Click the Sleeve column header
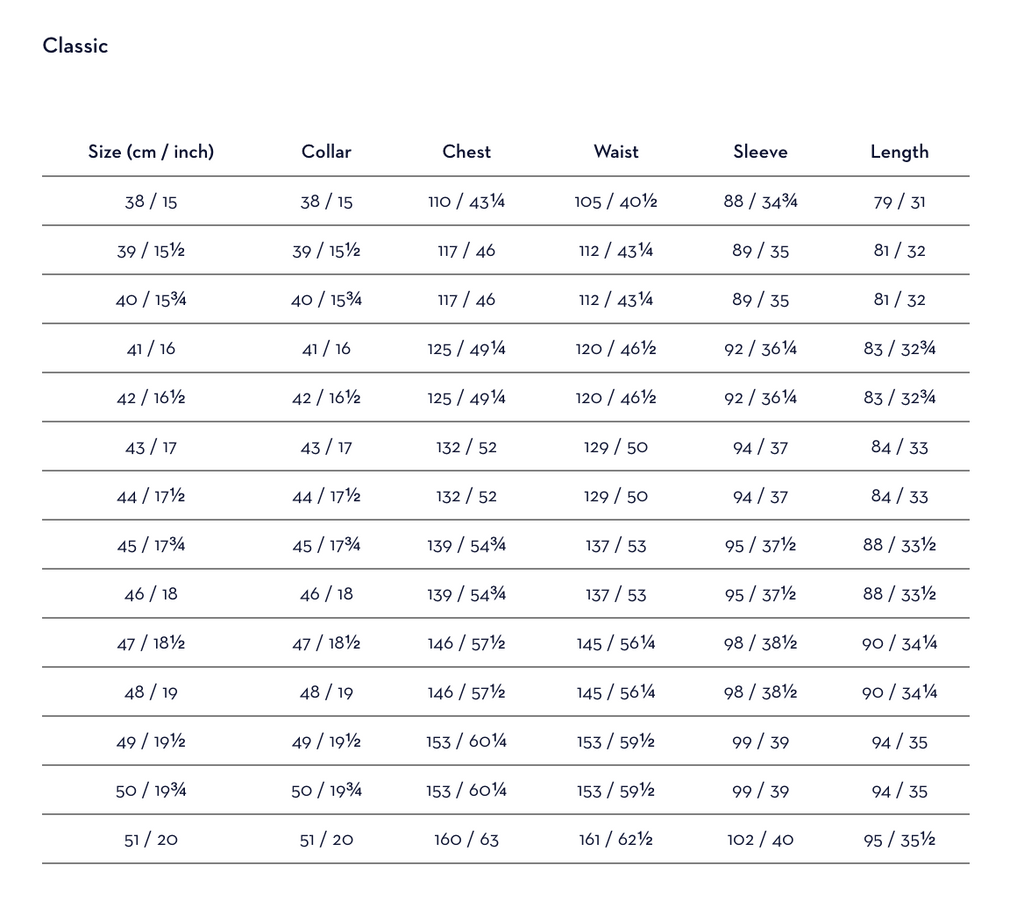Screen dimensions: 1024x922 point(760,152)
